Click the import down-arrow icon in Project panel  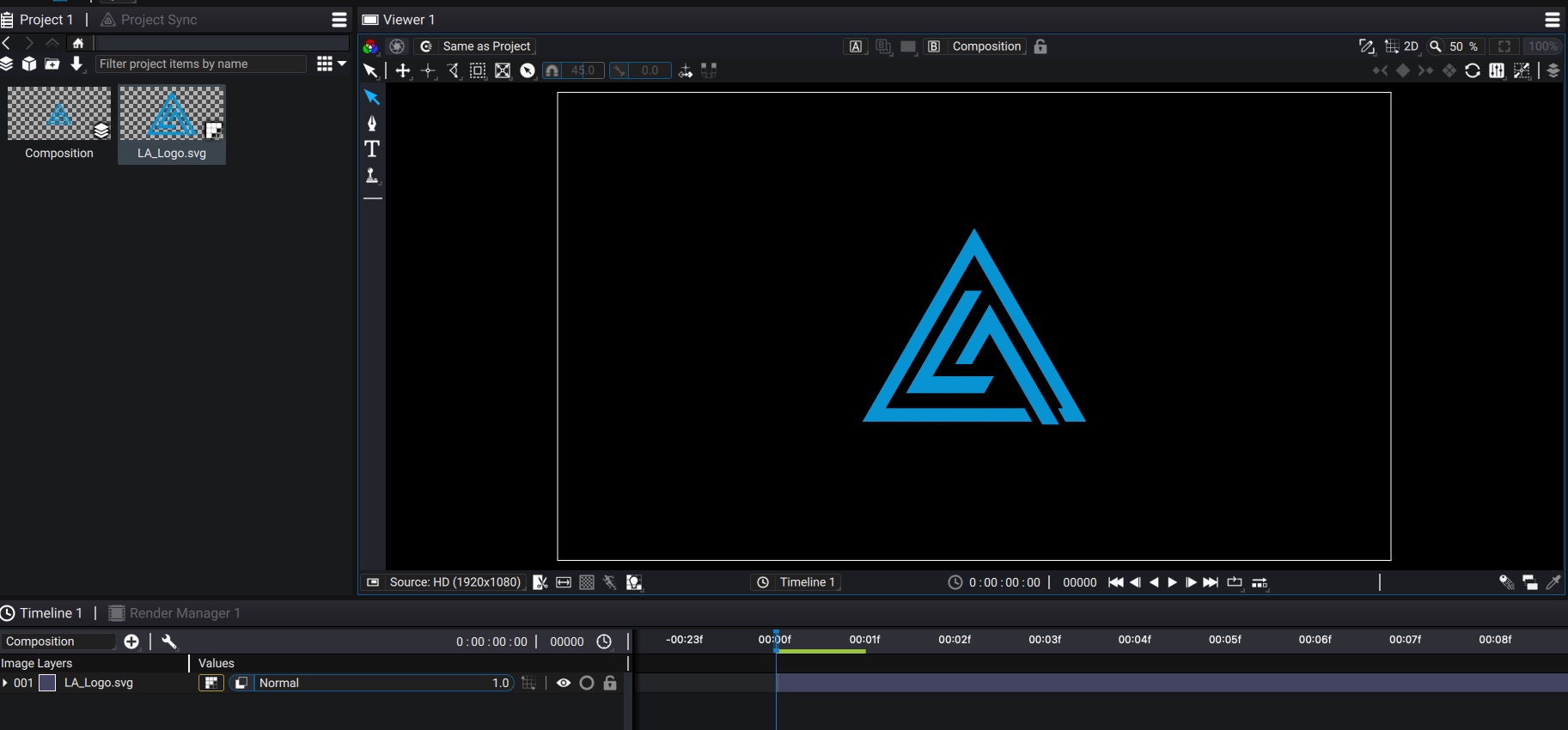click(x=76, y=64)
